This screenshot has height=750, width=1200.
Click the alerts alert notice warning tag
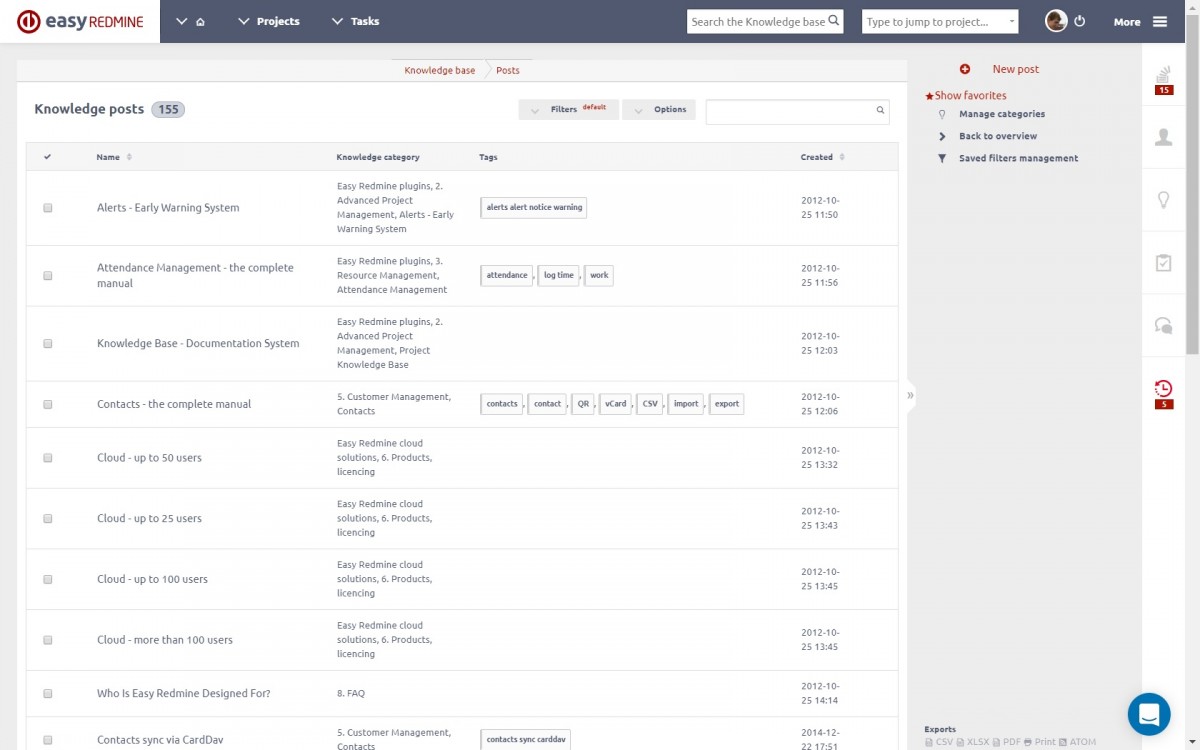534,207
